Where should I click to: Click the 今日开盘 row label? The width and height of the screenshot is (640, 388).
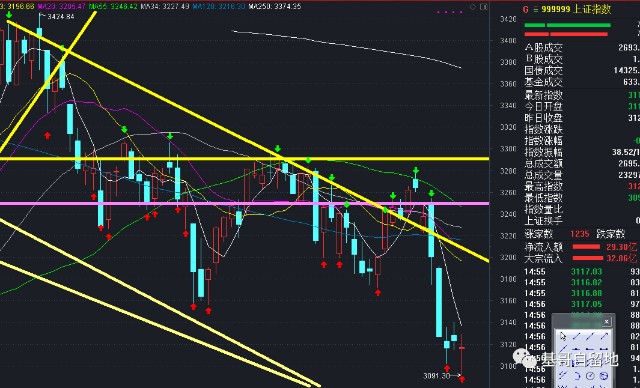tap(544, 106)
